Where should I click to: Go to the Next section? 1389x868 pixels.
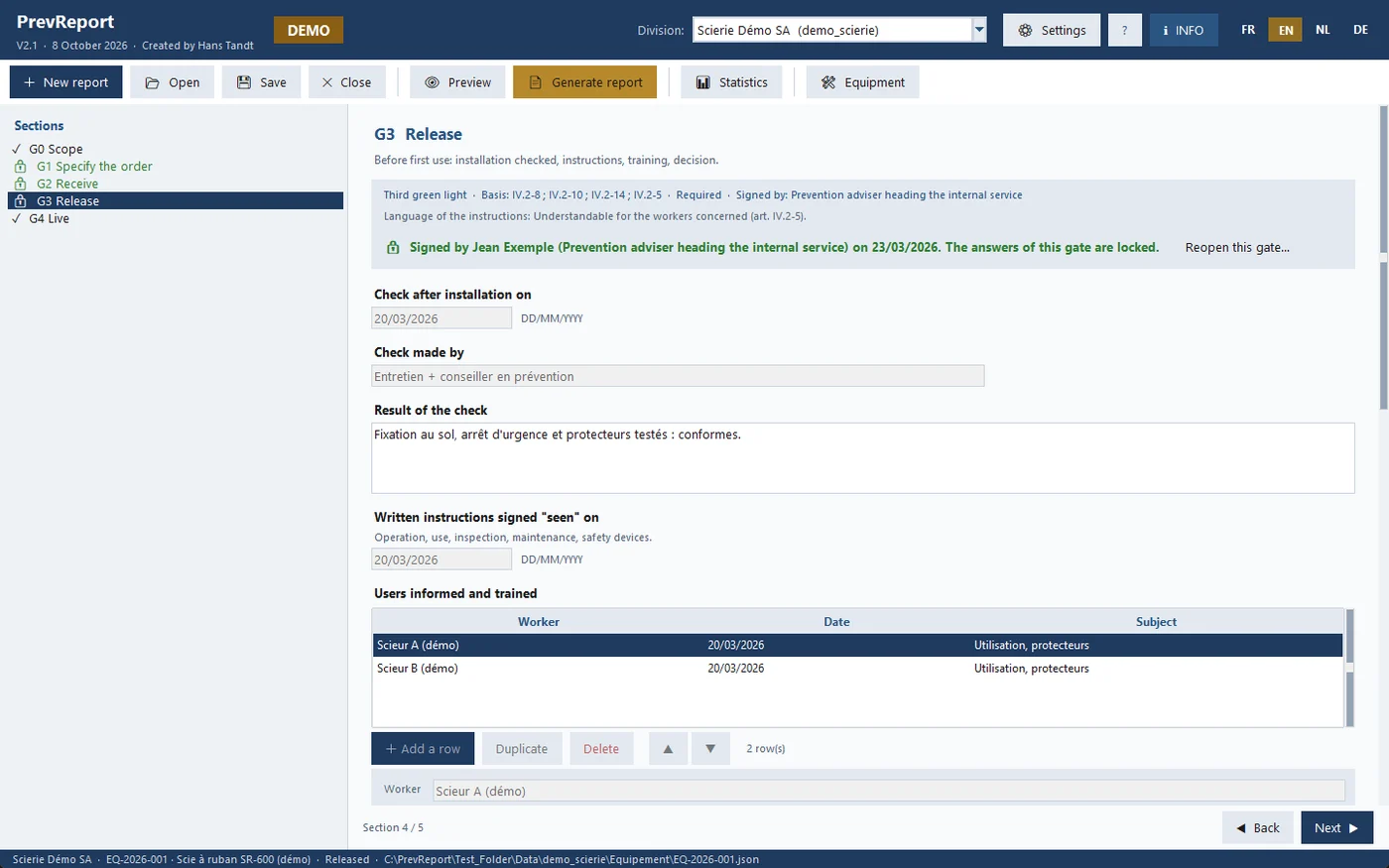(x=1336, y=827)
